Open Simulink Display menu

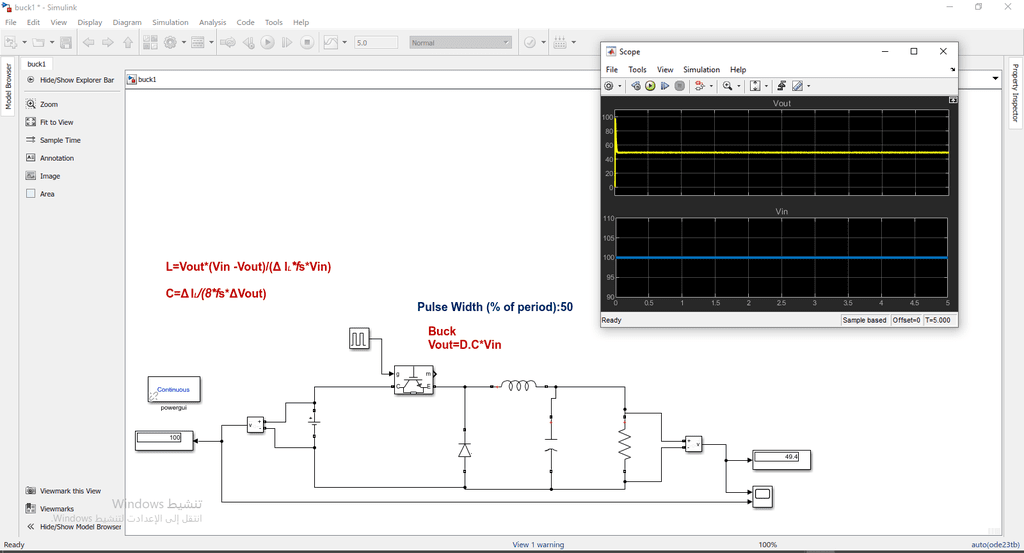tap(89, 22)
